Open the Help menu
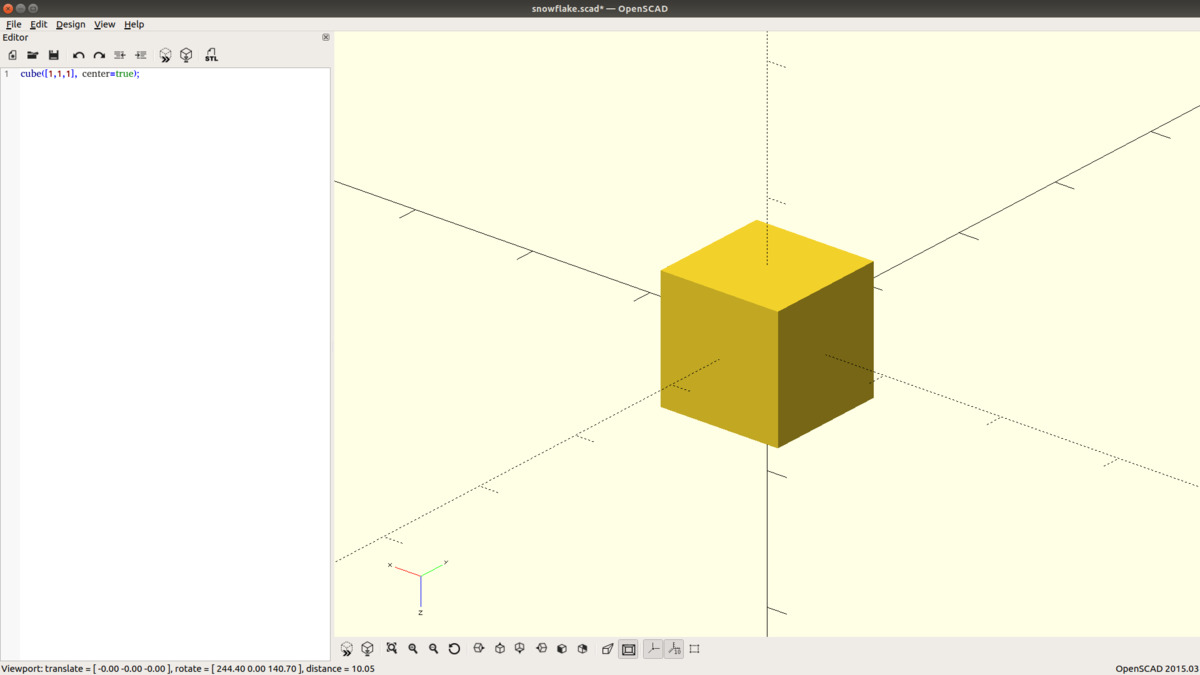Screen dimensions: 1200x675 (x=134, y=24)
